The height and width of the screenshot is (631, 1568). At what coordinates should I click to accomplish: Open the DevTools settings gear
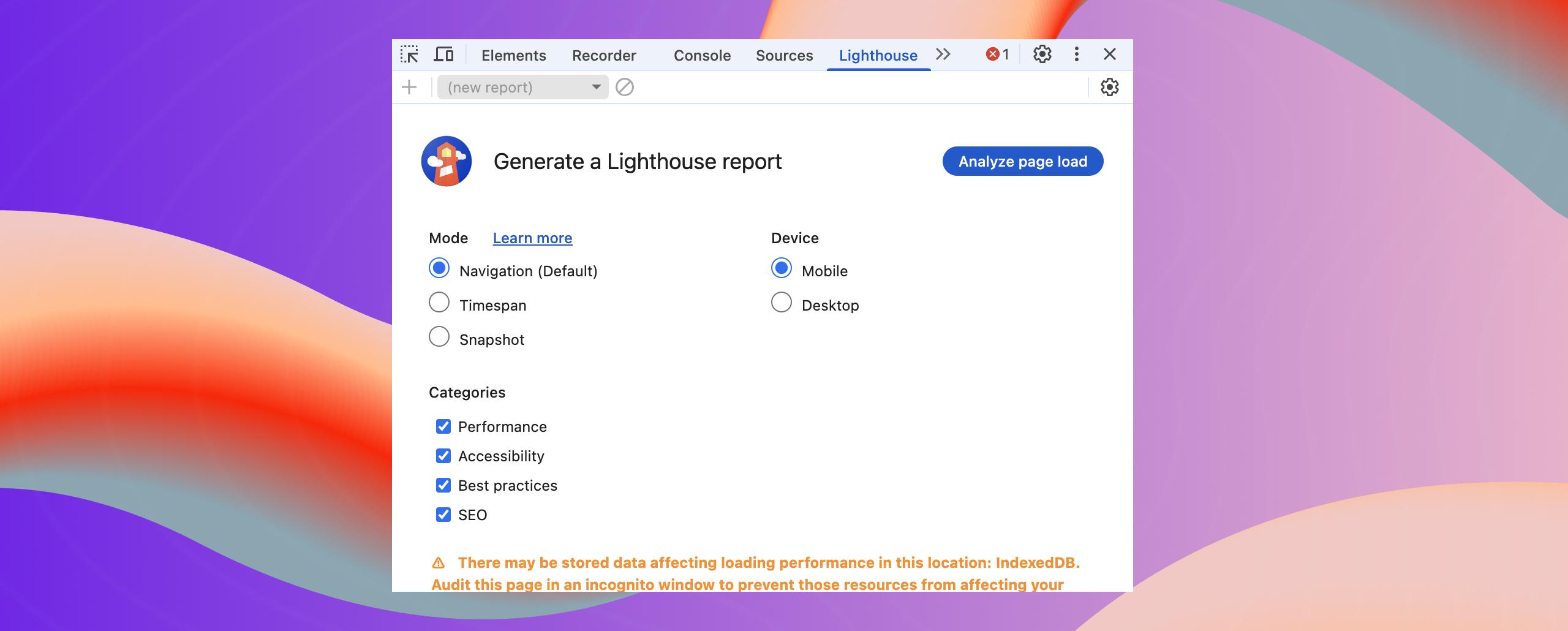point(1042,55)
